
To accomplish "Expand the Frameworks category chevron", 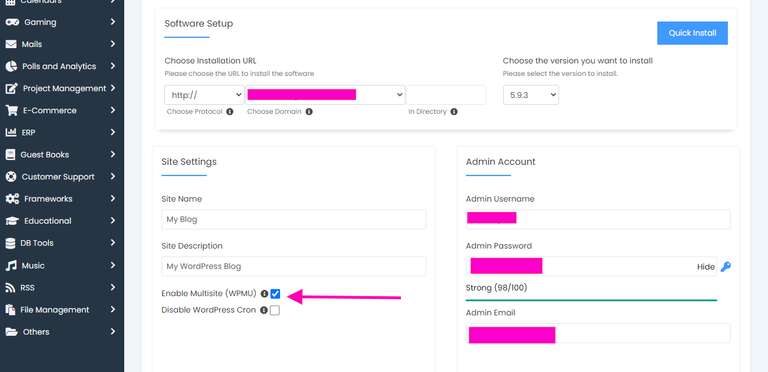I will pos(113,199).
